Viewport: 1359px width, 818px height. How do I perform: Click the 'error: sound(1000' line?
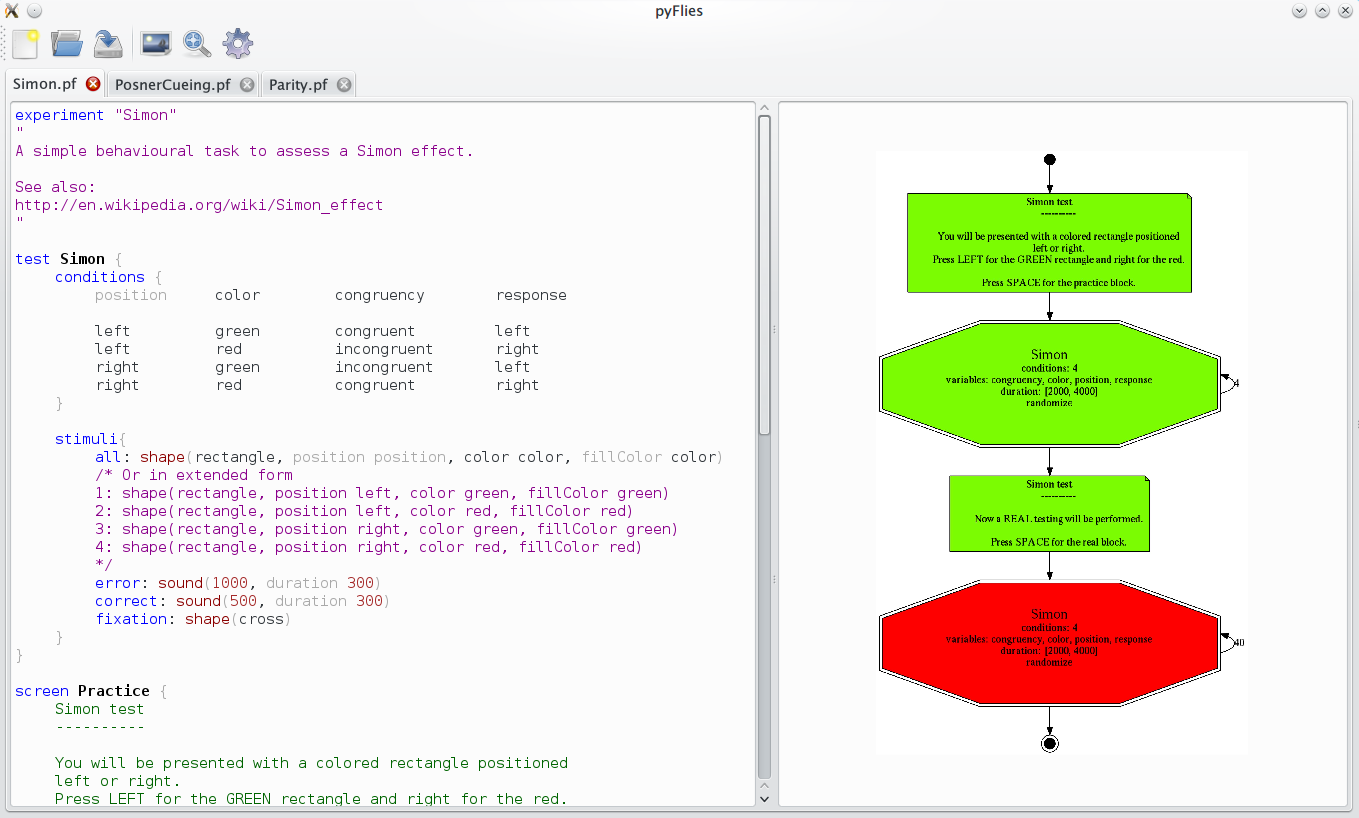[238, 583]
